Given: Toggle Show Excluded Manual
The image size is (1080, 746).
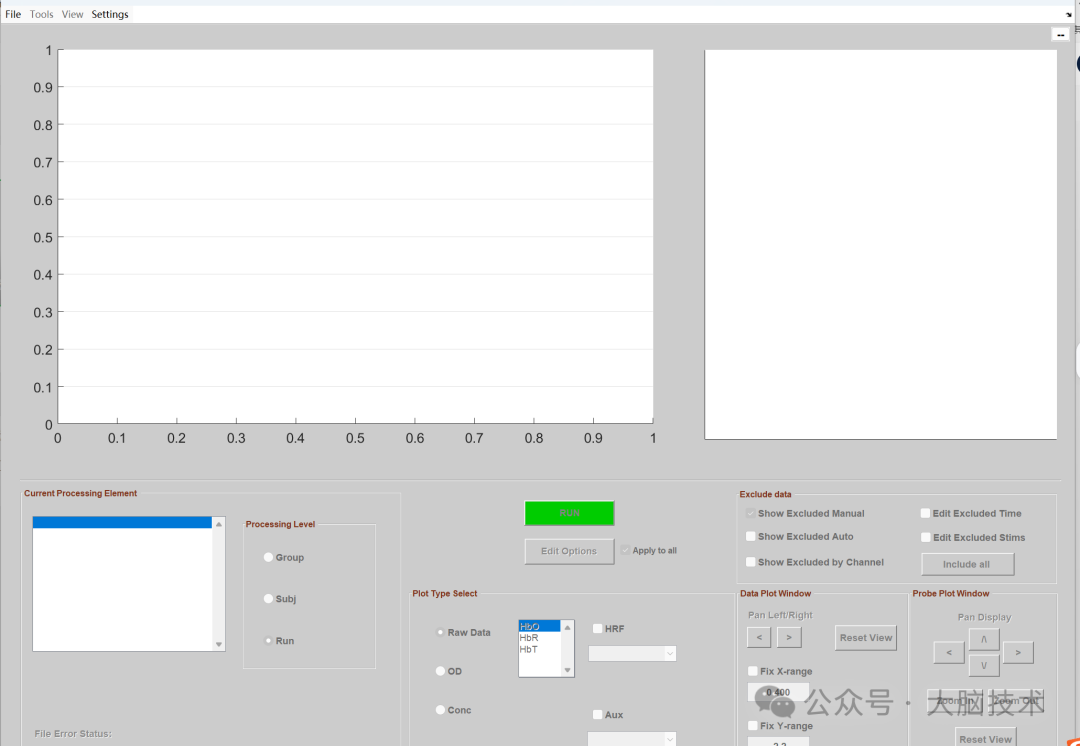Looking at the screenshot, I should pyautogui.click(x=751, y=513).
